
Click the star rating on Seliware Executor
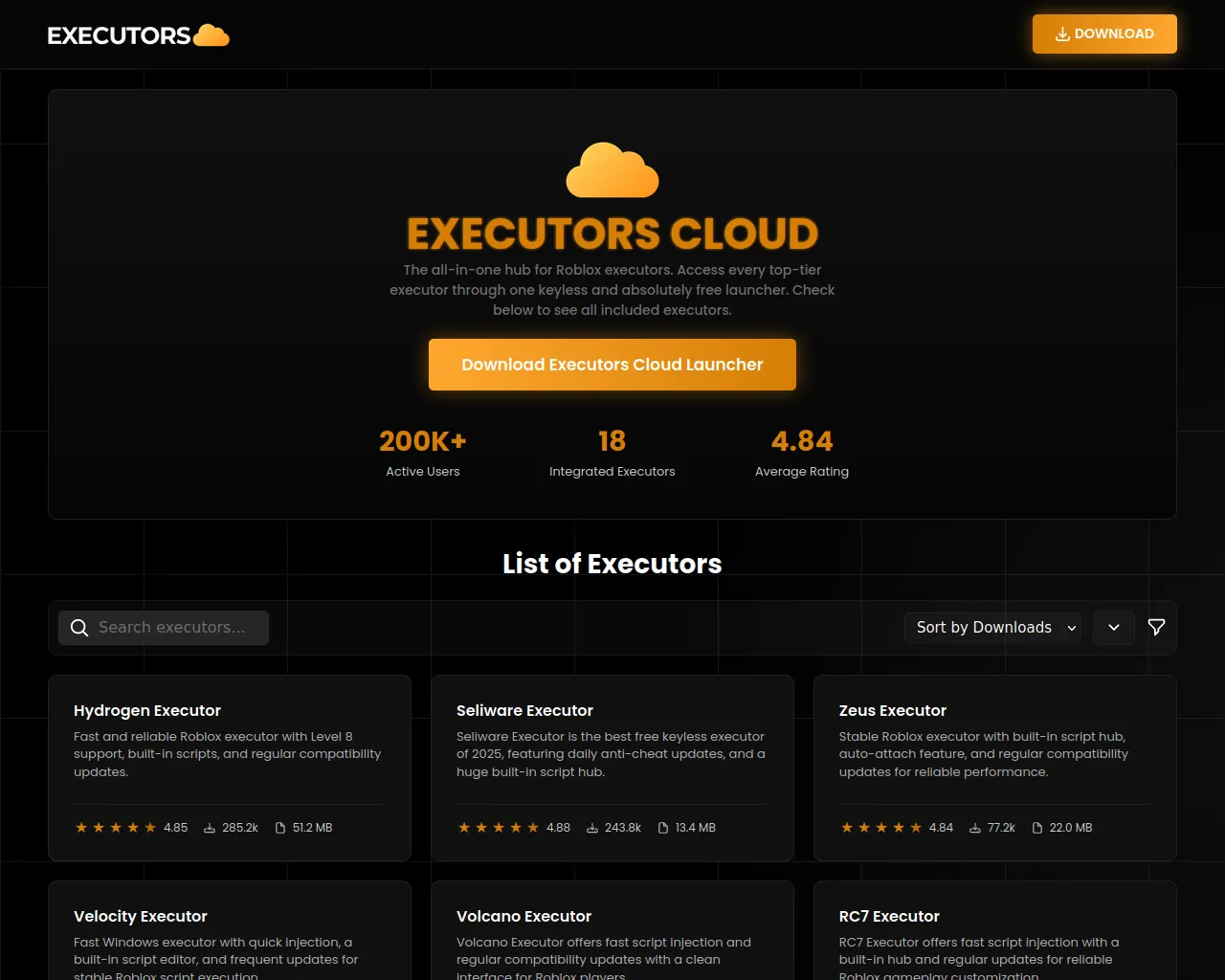click(x=499, y=828)
